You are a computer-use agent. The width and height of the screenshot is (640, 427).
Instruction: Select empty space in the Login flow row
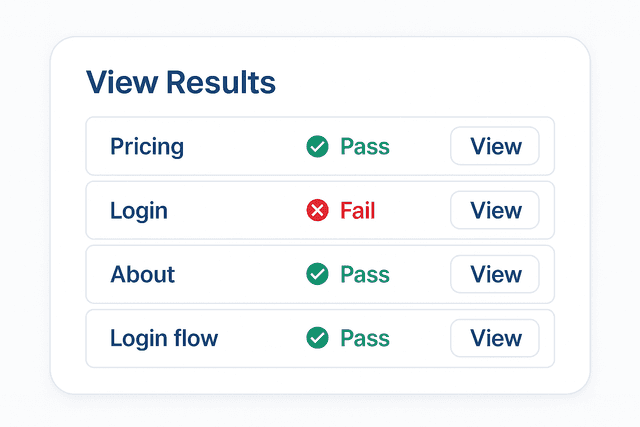262,338
